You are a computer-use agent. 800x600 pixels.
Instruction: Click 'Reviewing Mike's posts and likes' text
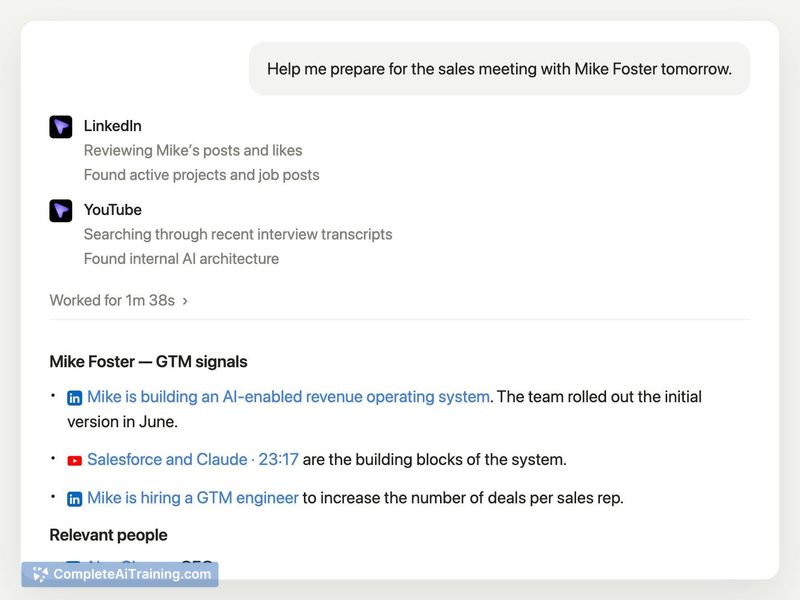pos(193,151)
